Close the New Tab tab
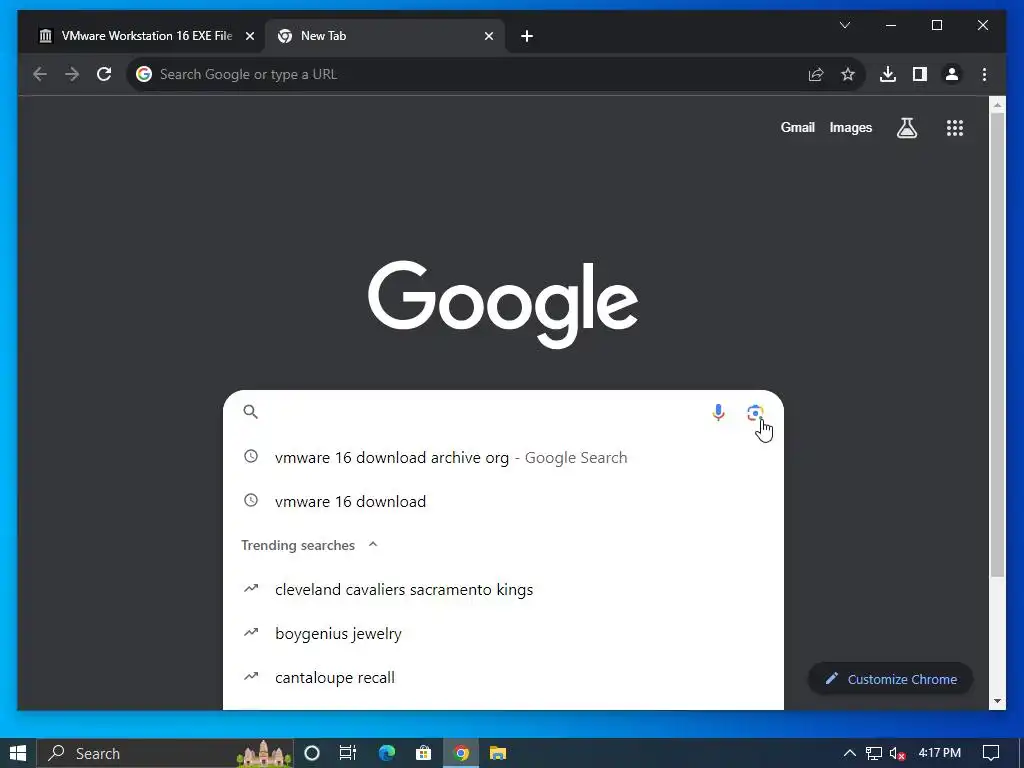 tap(488, 36)
